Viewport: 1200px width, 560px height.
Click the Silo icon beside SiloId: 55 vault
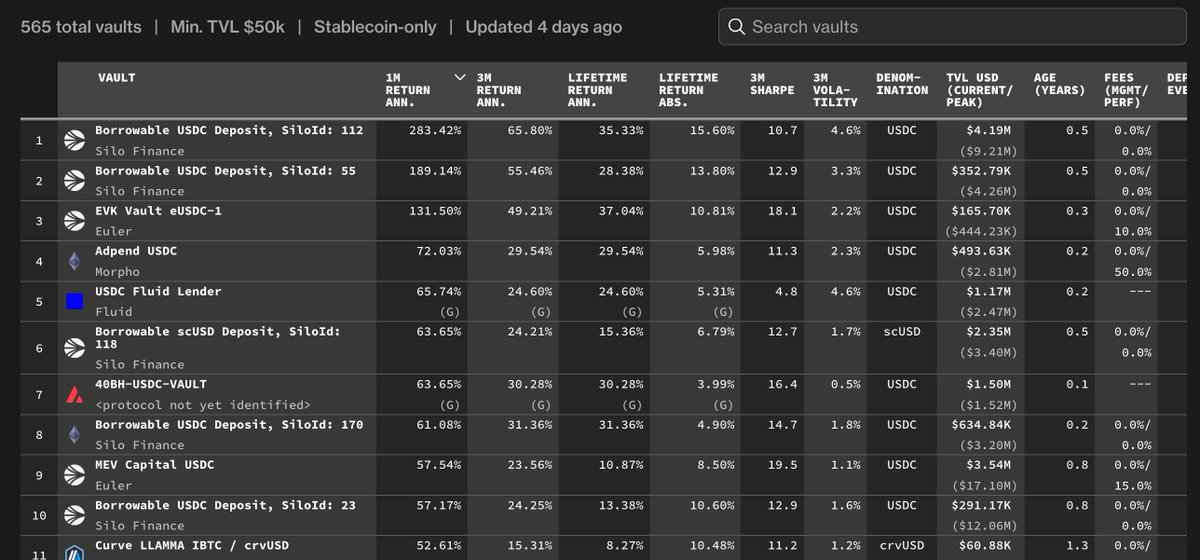coord(74,180)
